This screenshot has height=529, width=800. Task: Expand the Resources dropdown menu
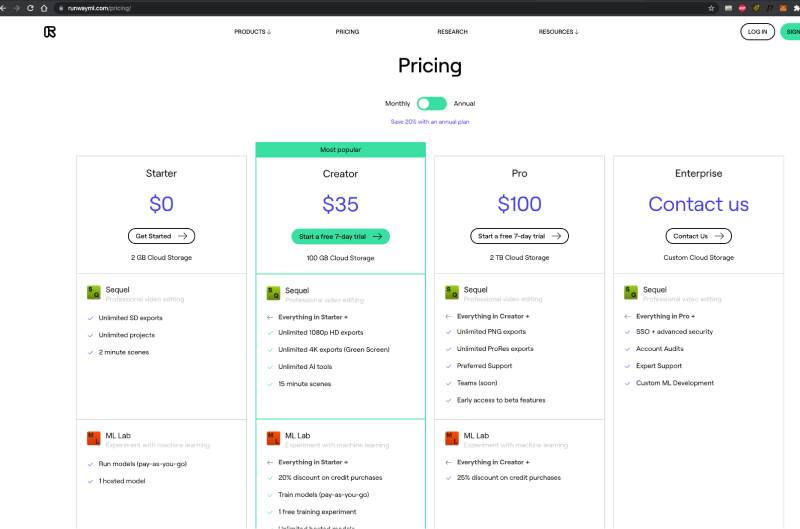(559, 32)
